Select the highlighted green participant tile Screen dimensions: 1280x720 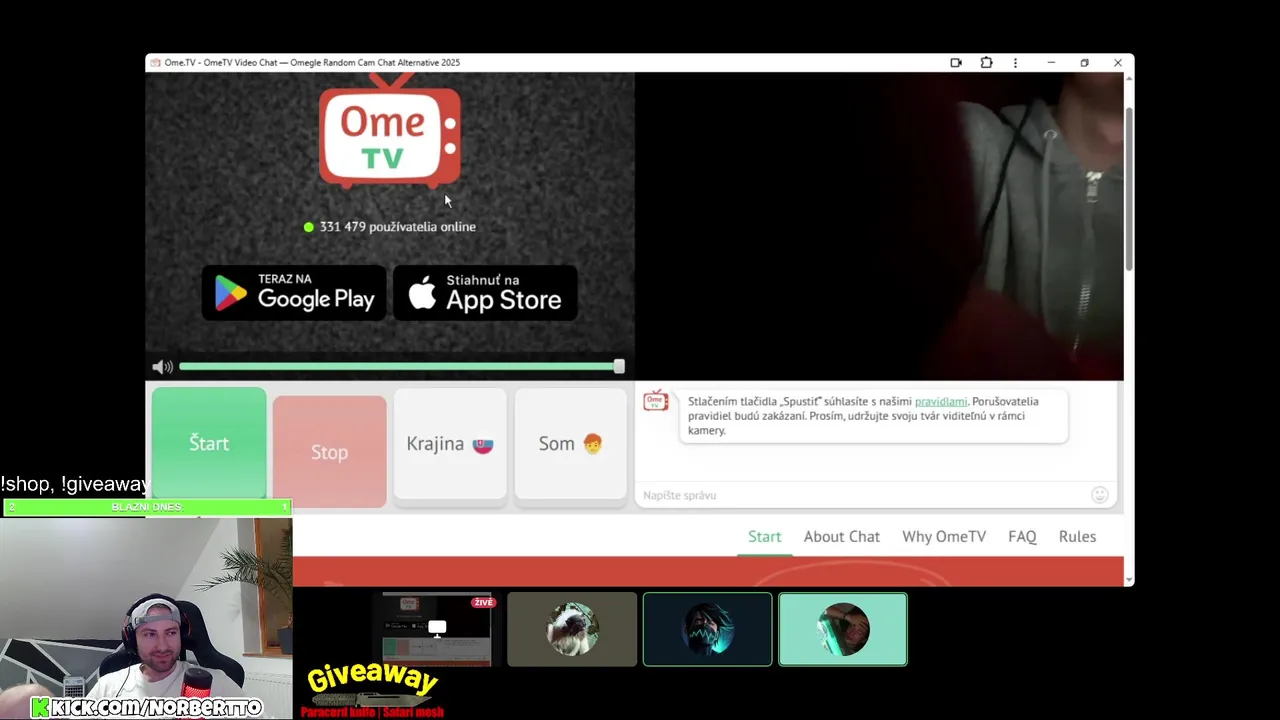click(x=843, y=629)
